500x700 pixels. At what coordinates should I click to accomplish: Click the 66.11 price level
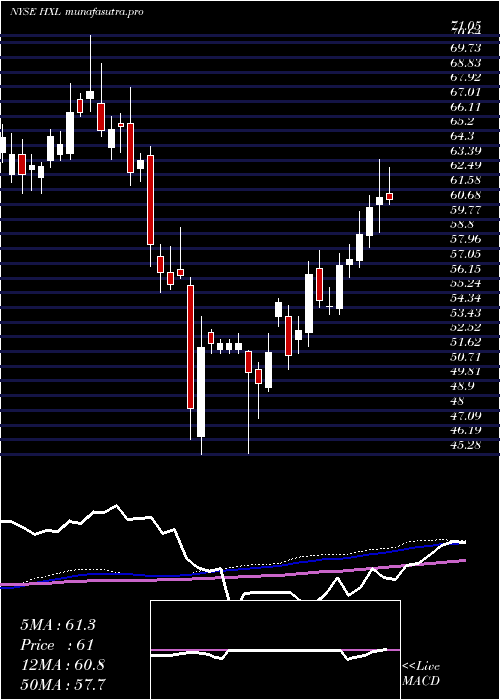coord(466,106)
